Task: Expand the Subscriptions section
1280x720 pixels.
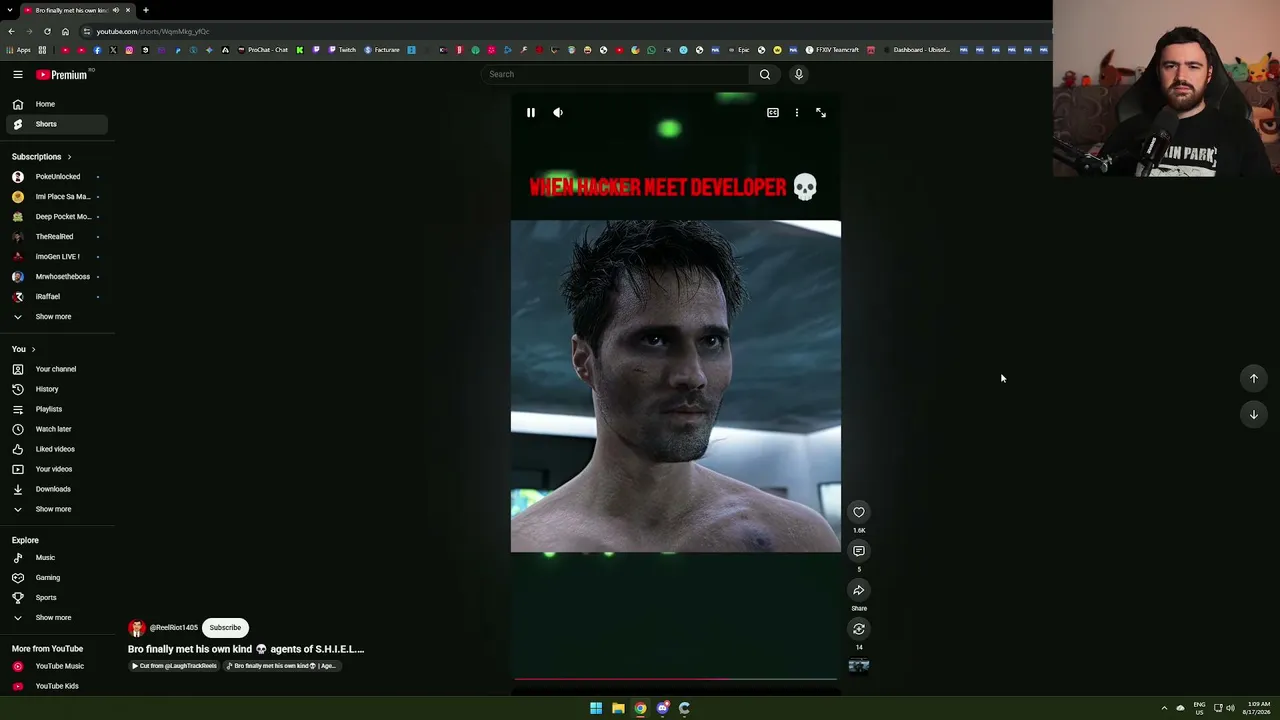Action: pyautogui.click(x=42, y=157)
